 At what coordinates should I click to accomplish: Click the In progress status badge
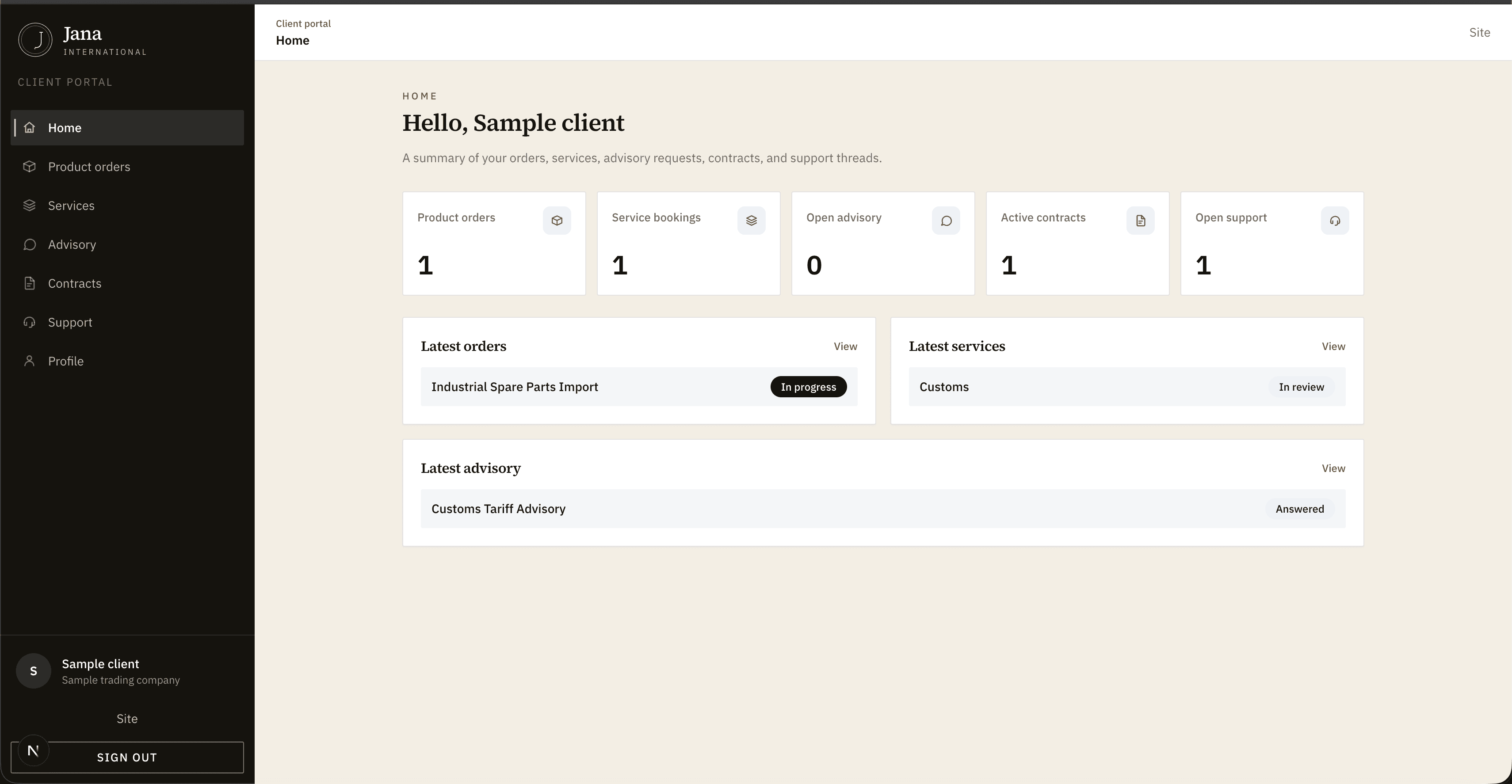808,387
